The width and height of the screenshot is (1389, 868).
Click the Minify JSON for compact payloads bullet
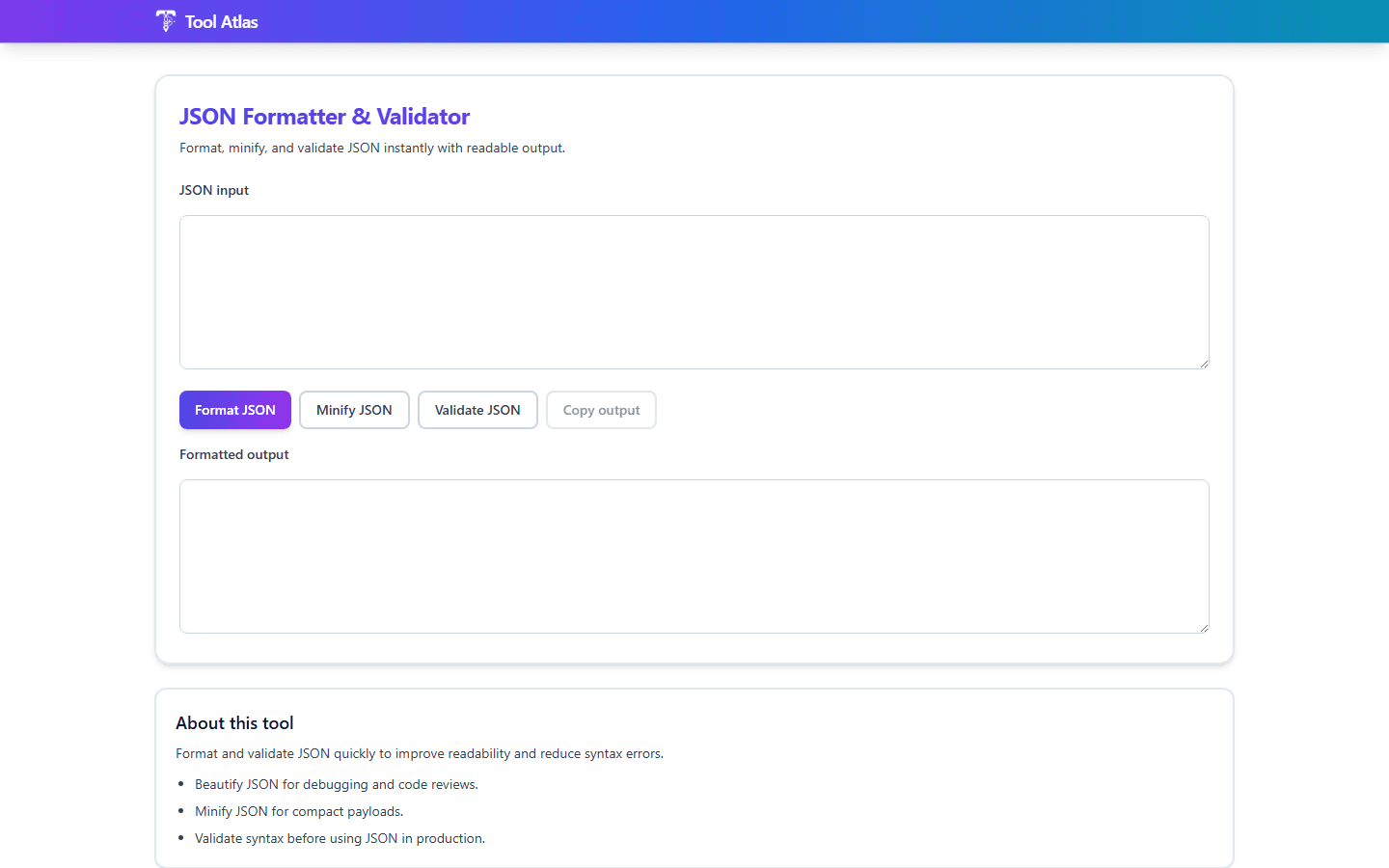[x=299, y=811]
